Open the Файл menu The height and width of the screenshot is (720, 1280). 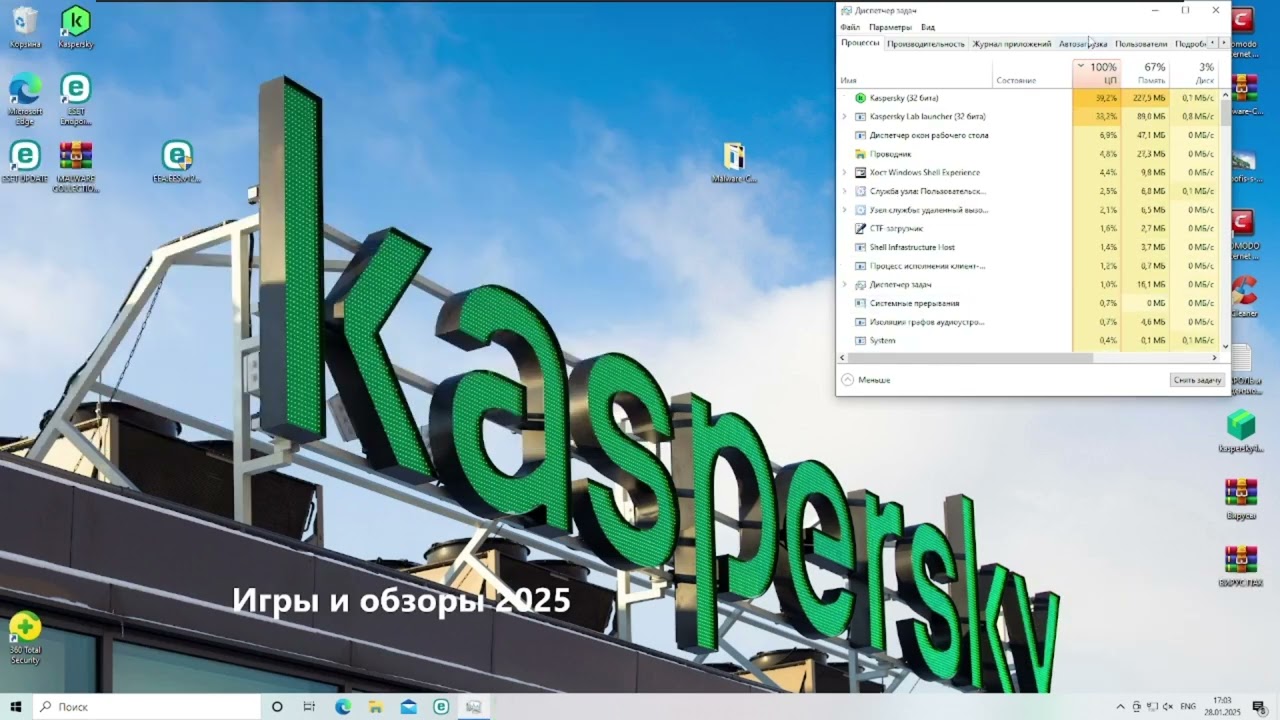click(850, 27)
